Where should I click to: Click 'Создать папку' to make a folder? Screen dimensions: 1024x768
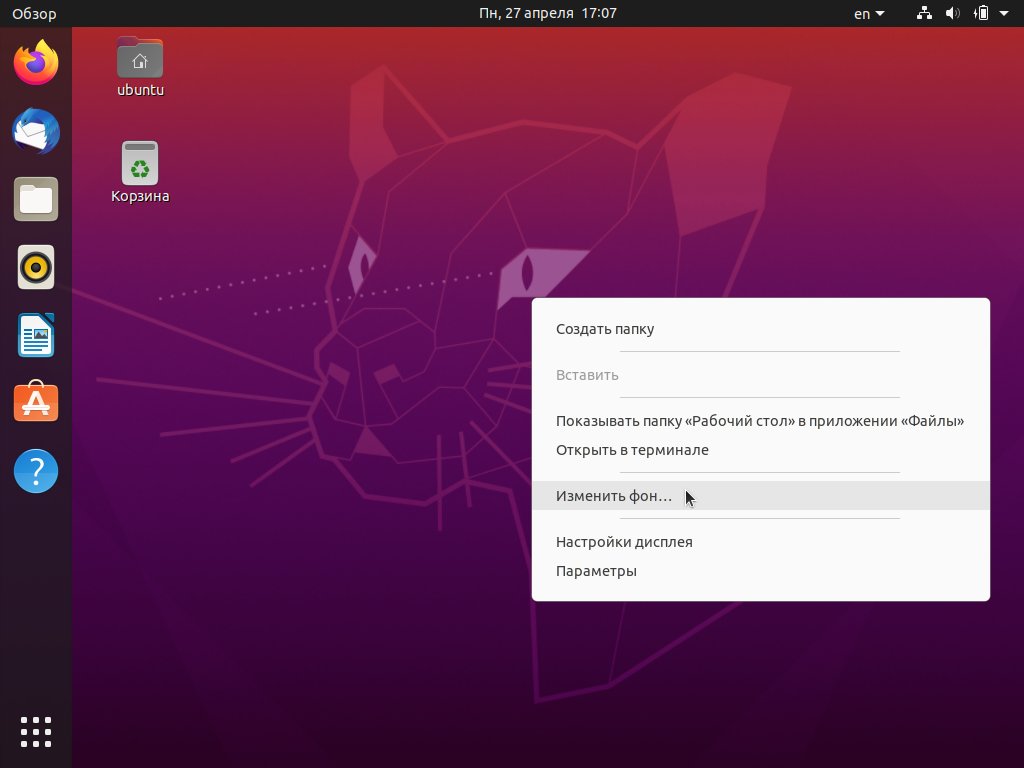604,328
